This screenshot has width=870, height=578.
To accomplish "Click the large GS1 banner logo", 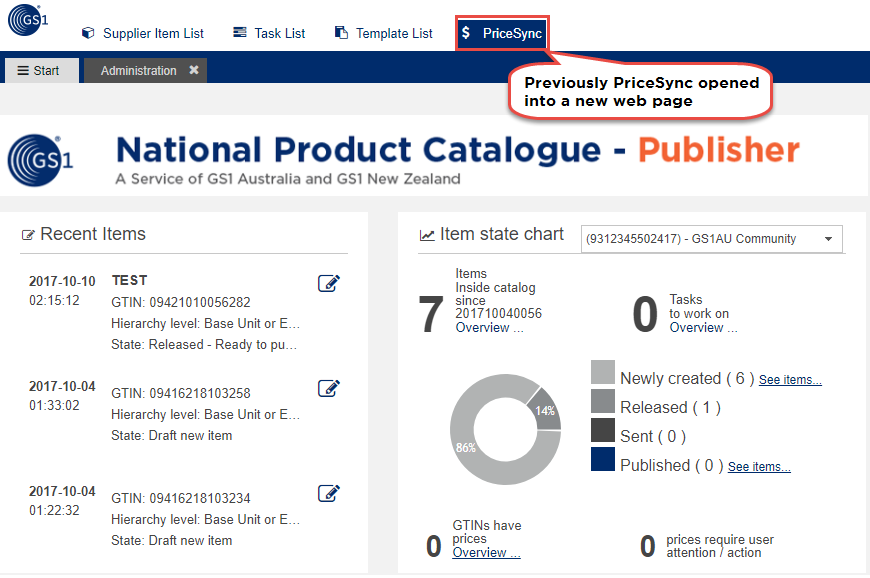I will 40,160.
